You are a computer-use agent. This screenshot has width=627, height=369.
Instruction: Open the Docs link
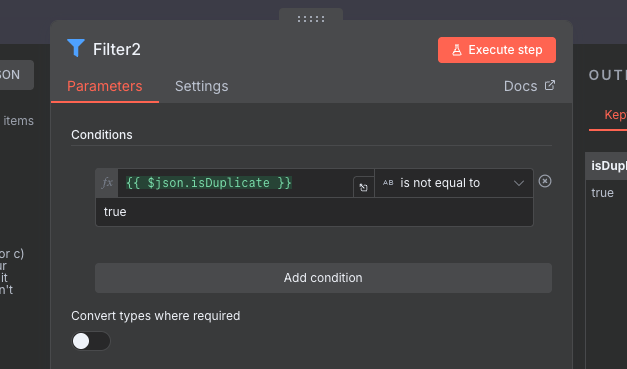(529, 86)
